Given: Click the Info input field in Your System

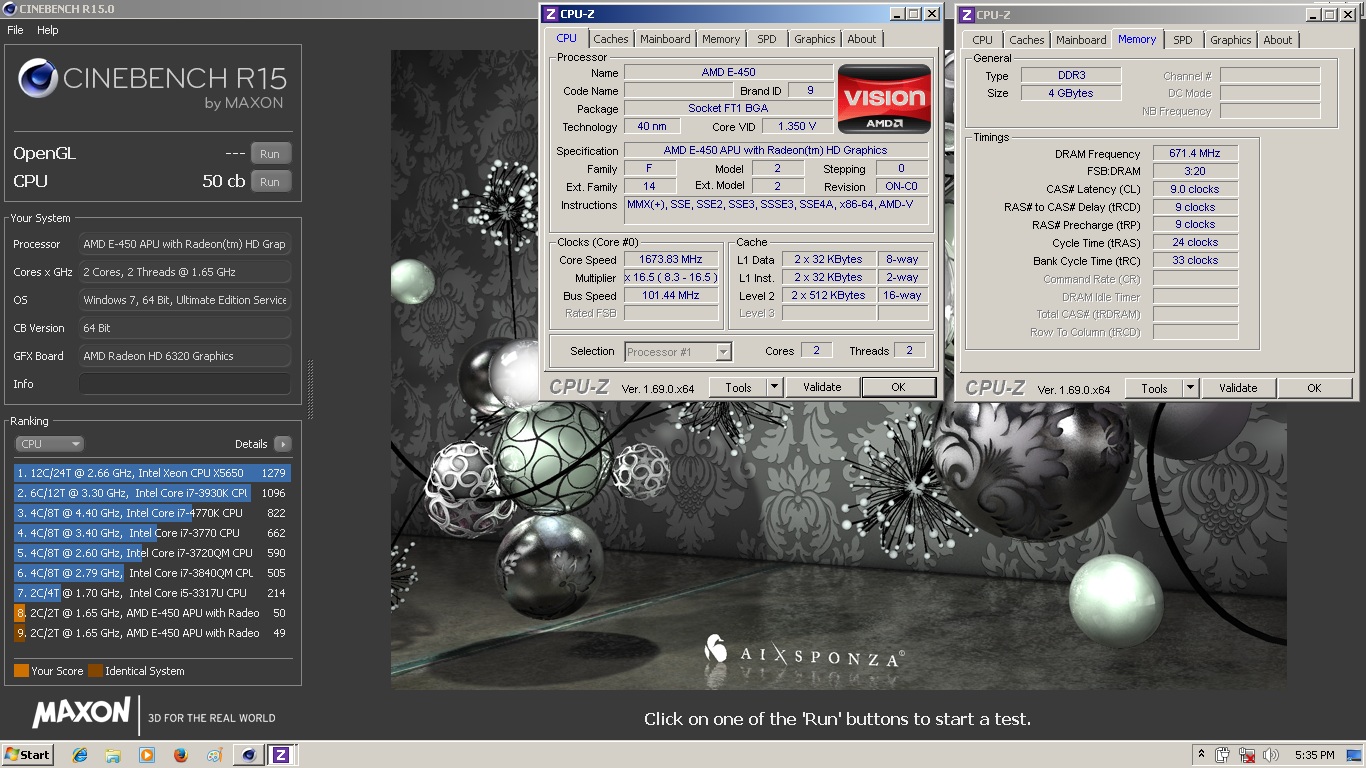Looking at the screenshot, I should [185, 384].
